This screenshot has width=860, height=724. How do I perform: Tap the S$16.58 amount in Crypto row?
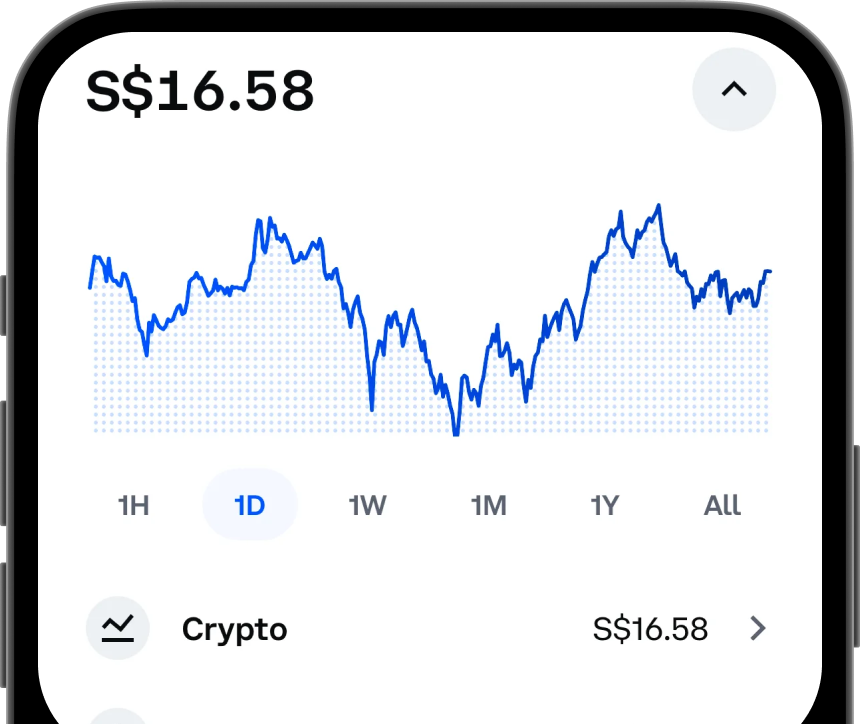(x=650, y=629)
